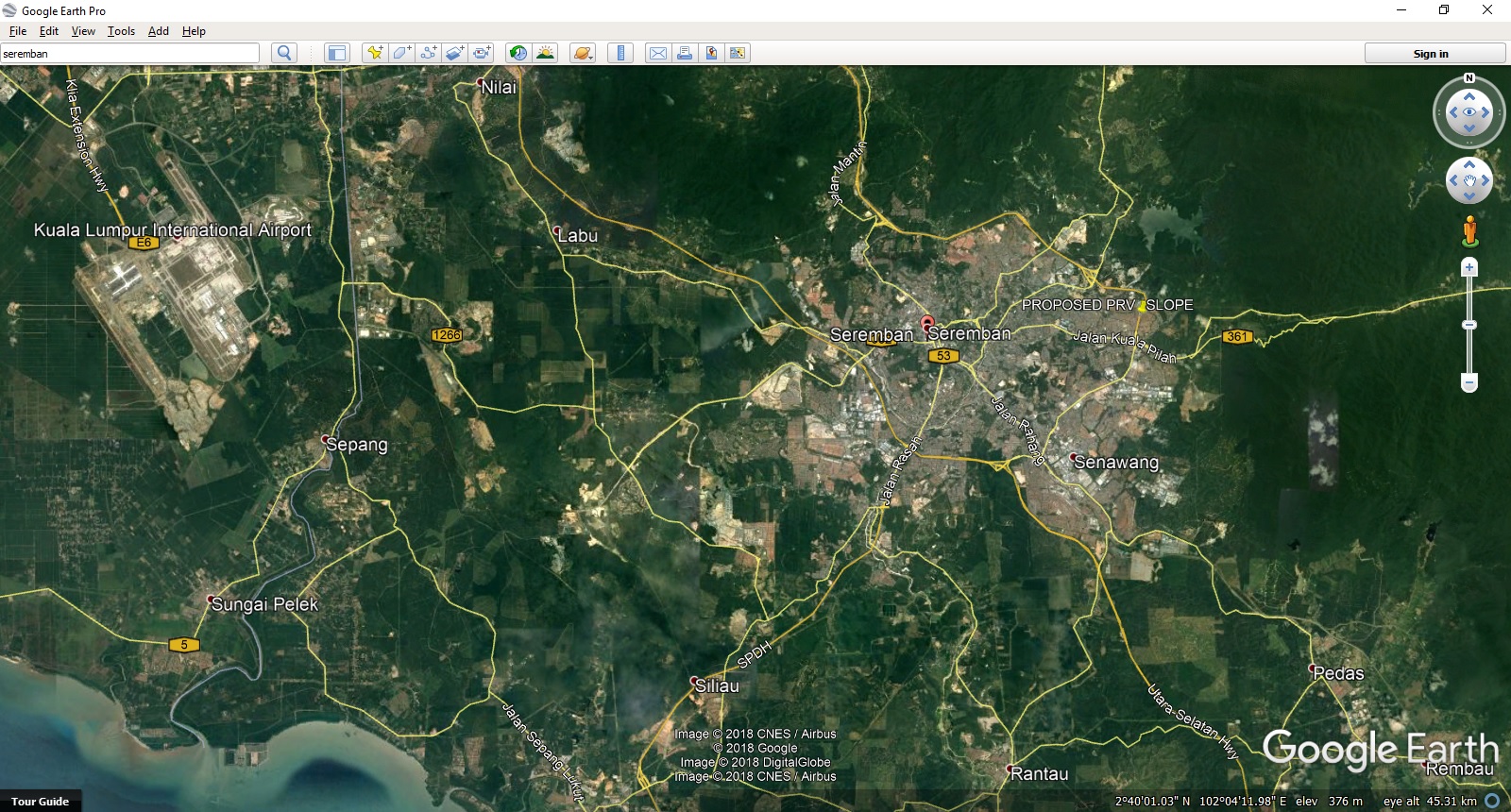Click the streaming status circle in status bar
The image size is (1511, 812).
tap(1492, 801)
